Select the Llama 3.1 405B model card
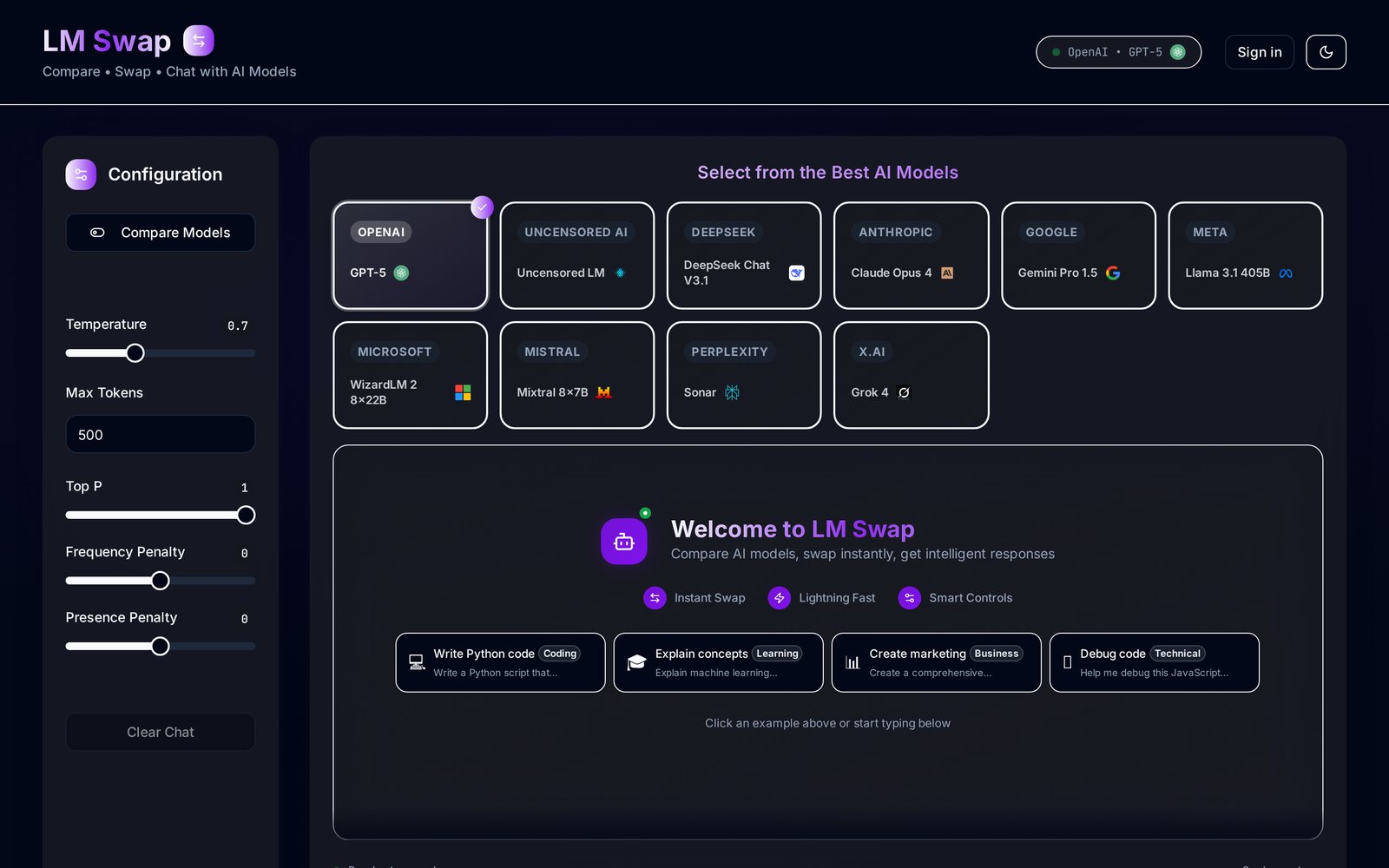Image resolution: width=1389 pixels, height=868 pixels. click(1245, 255)
